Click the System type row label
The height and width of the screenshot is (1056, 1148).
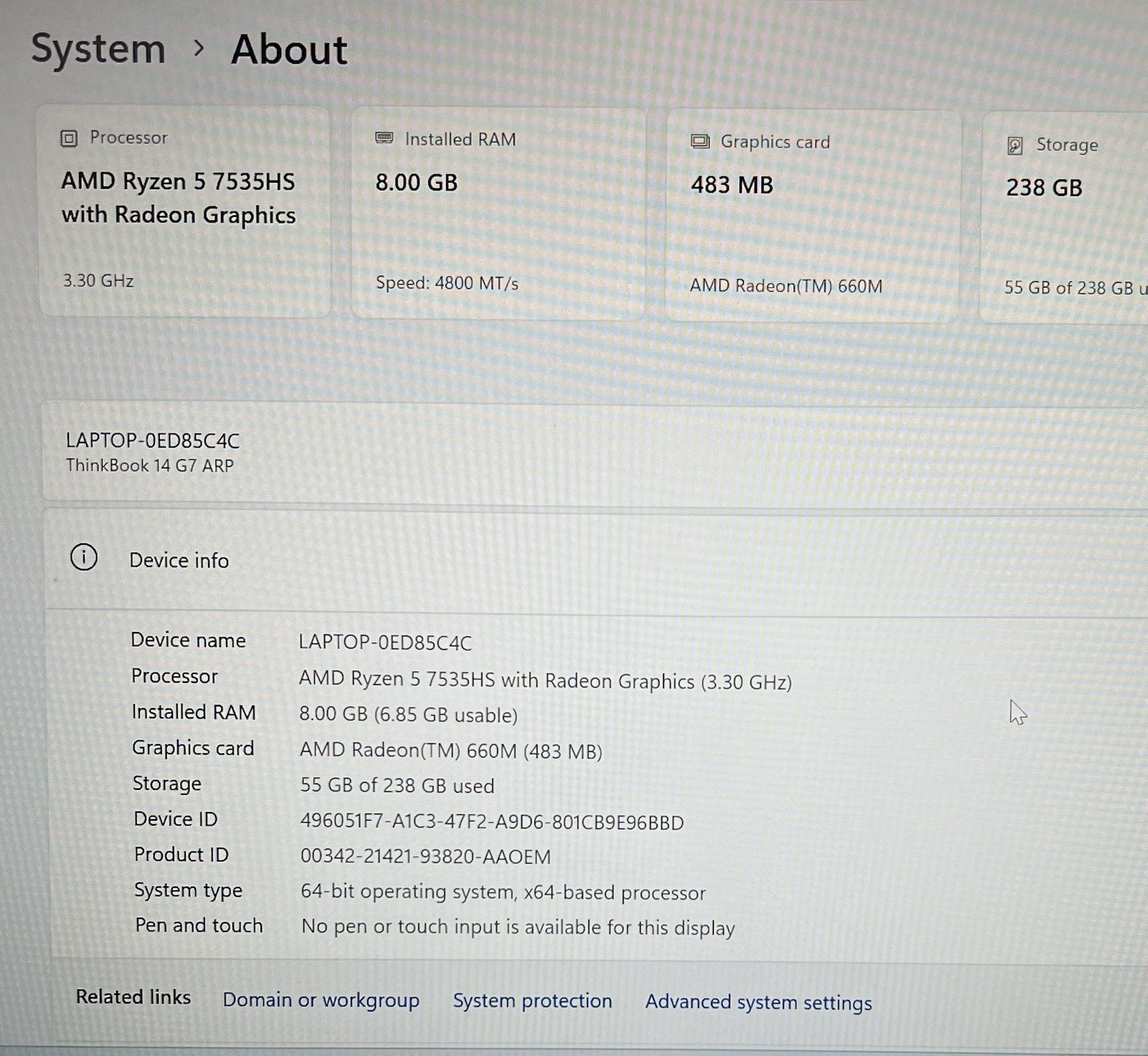tap(188, 890)
